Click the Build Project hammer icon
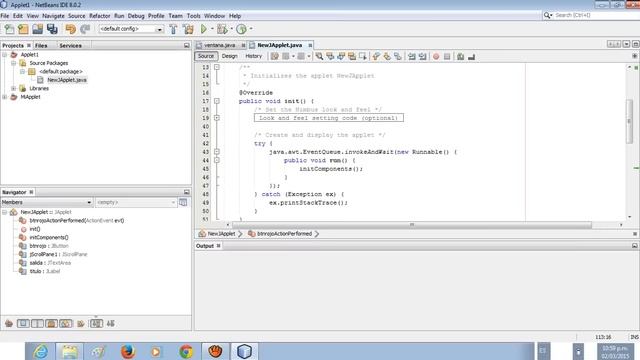640x360 pixels. click(173, 29)
